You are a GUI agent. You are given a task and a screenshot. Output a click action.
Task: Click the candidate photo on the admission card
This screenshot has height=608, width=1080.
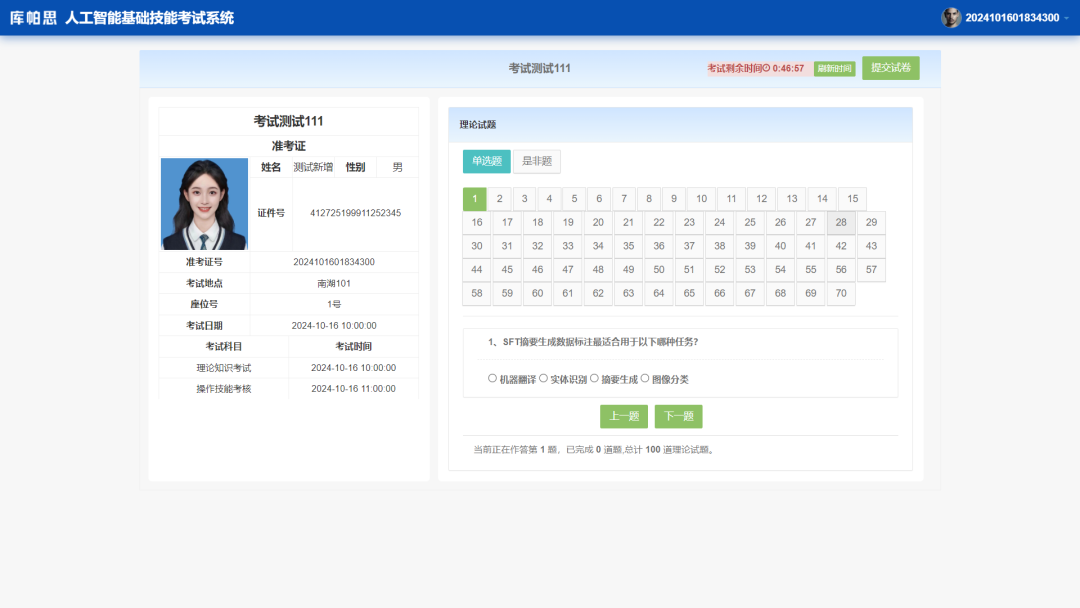[204, 203]
